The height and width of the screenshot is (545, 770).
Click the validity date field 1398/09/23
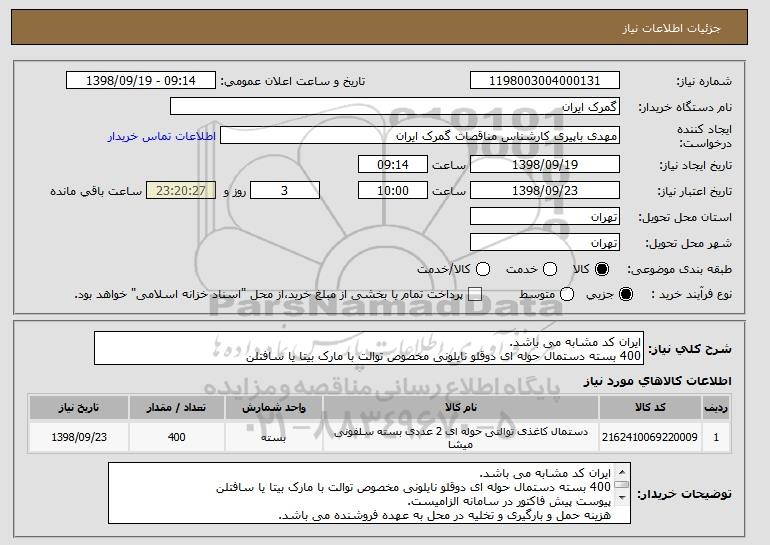click(x=545, y=191)
